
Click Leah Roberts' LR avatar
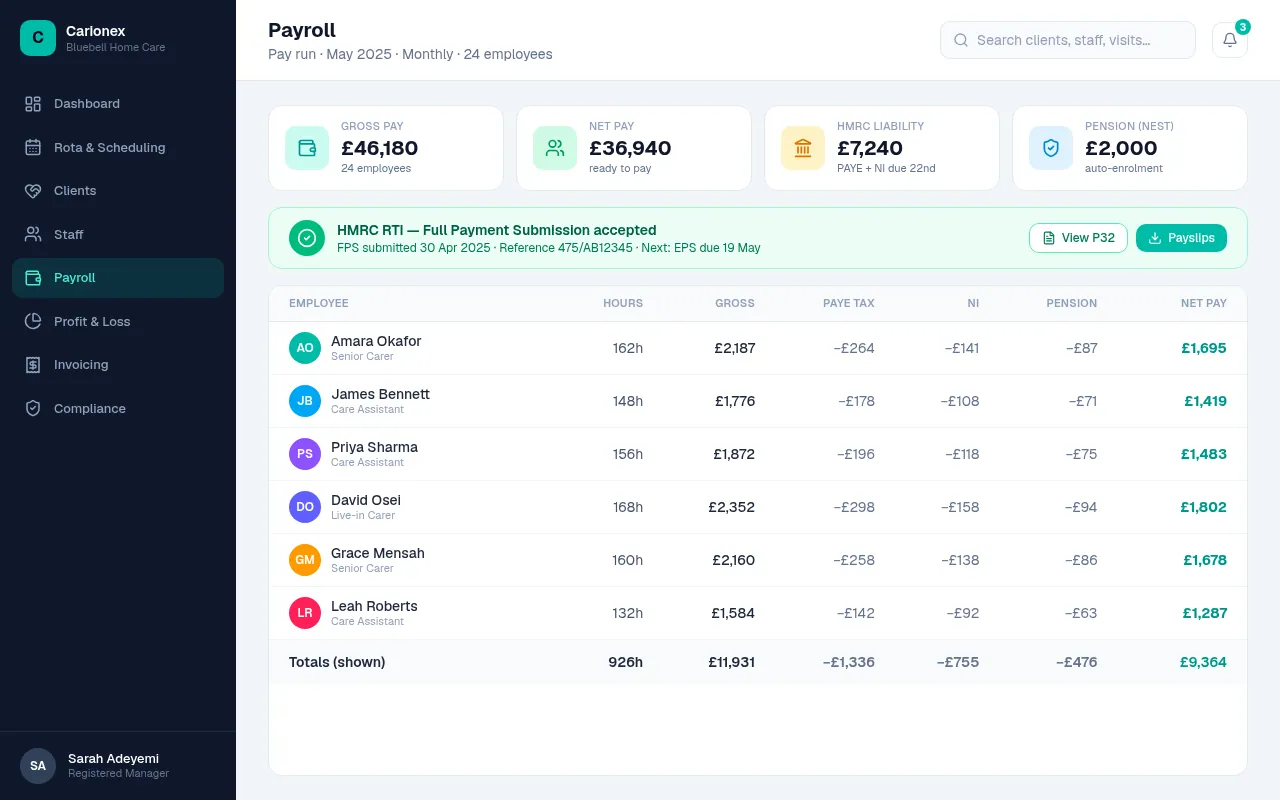(305, 613)
